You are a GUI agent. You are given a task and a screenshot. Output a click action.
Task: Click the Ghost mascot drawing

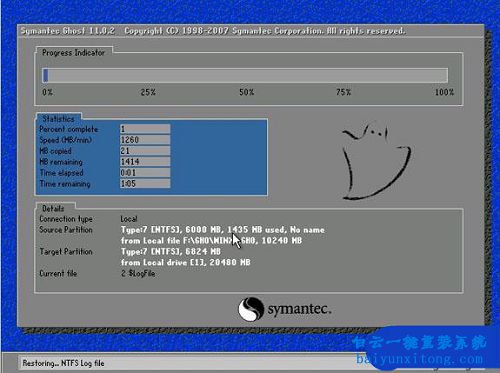376,161
